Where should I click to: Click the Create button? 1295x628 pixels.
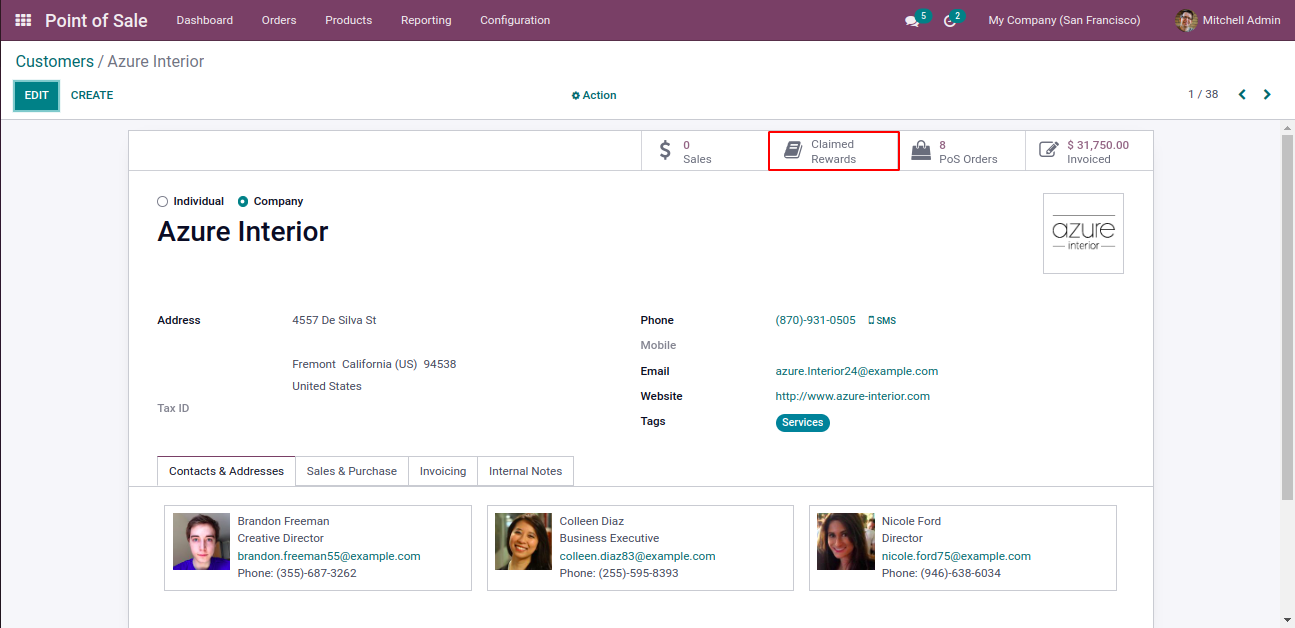[x=92, y=96]
